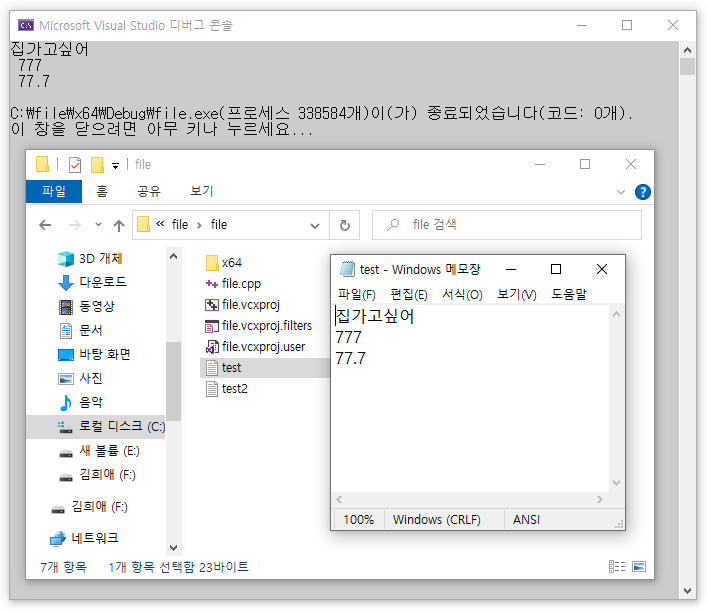Click in the file 검색 search box

pyautogui.click(x=507, y=225)
